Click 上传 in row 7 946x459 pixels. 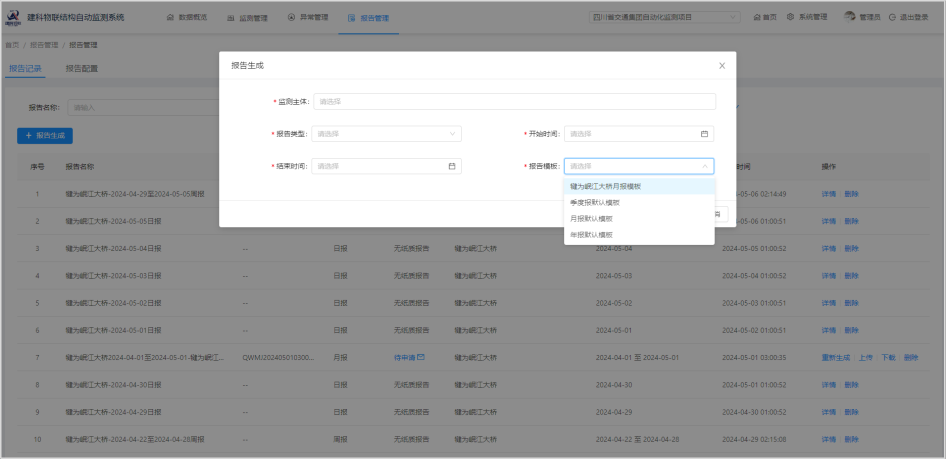(866, 358)
